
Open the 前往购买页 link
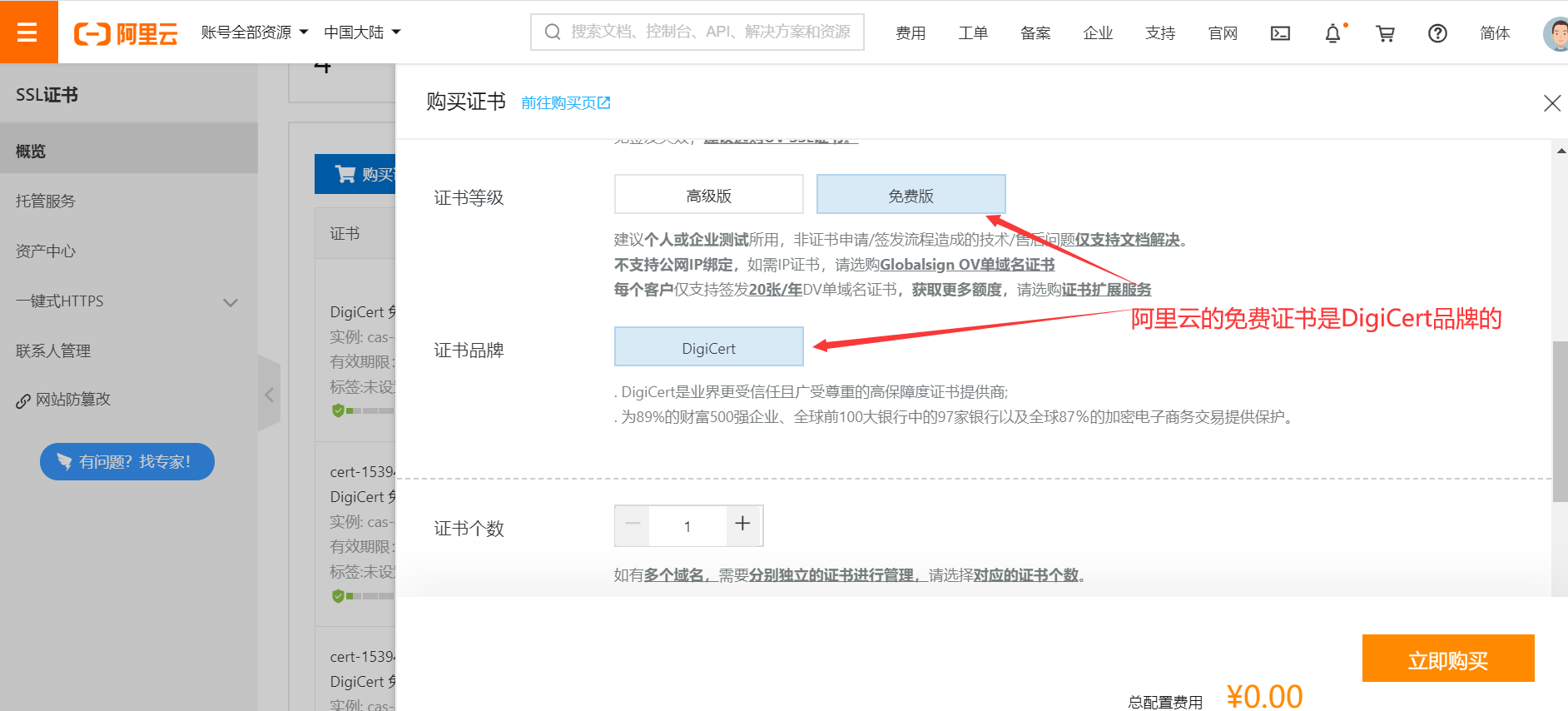click(566, 103)
